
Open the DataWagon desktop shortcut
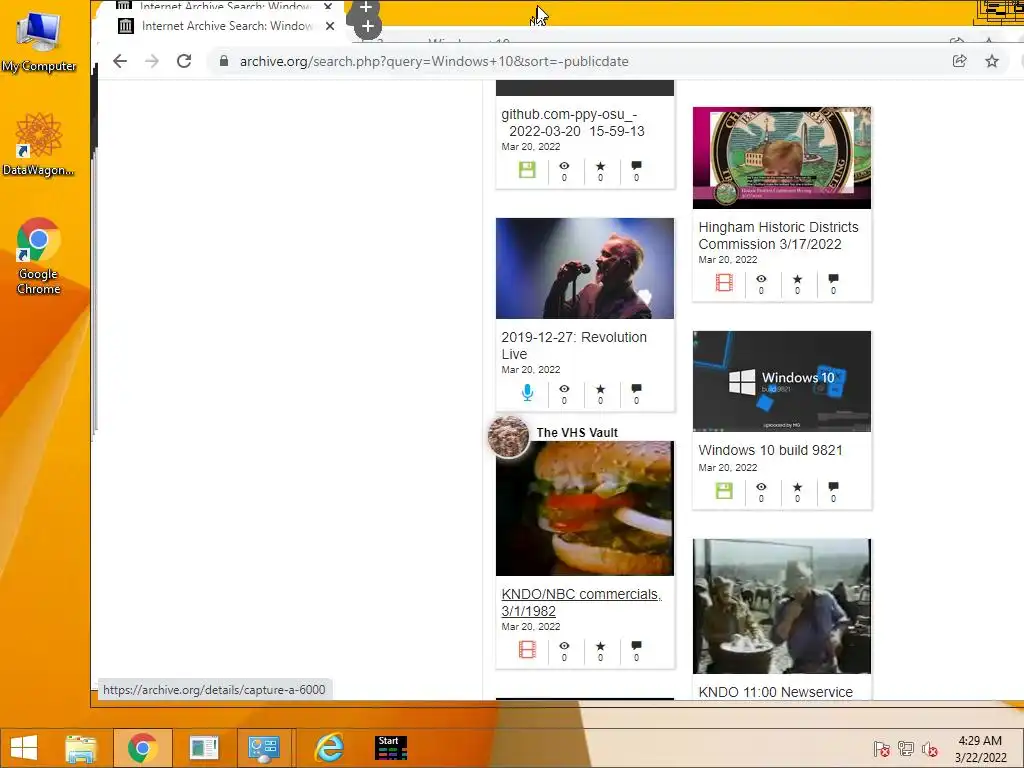[x=39, y=144]
